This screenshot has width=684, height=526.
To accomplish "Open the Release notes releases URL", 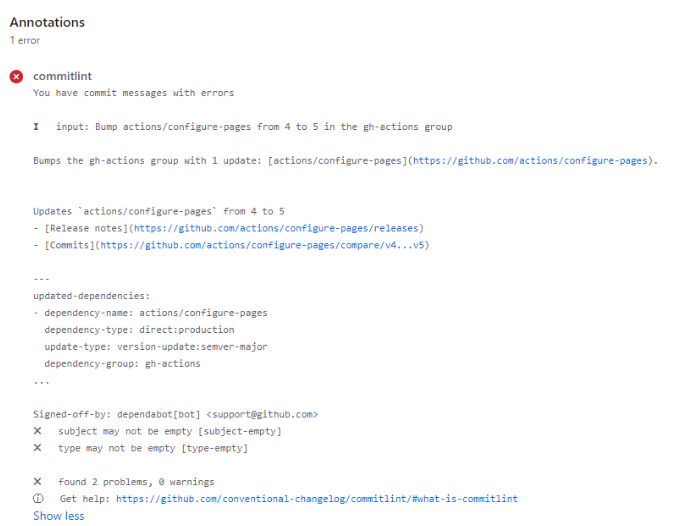I will (276, 228).
